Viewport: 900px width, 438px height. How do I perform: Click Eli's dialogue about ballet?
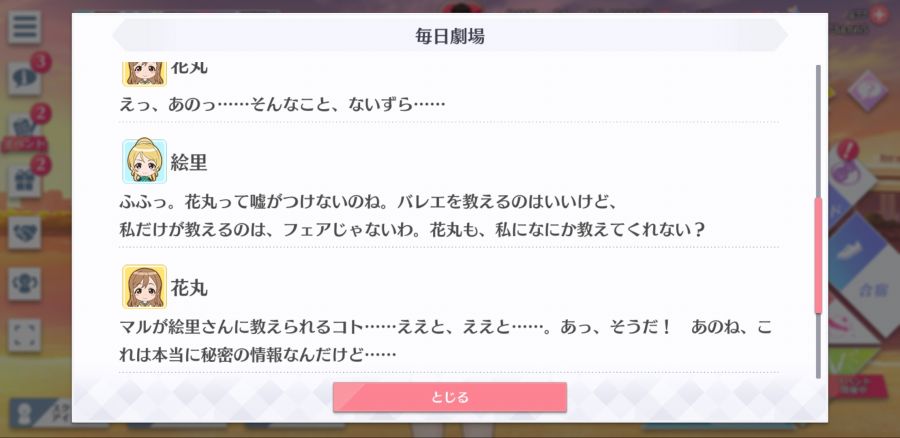(412, 216)
